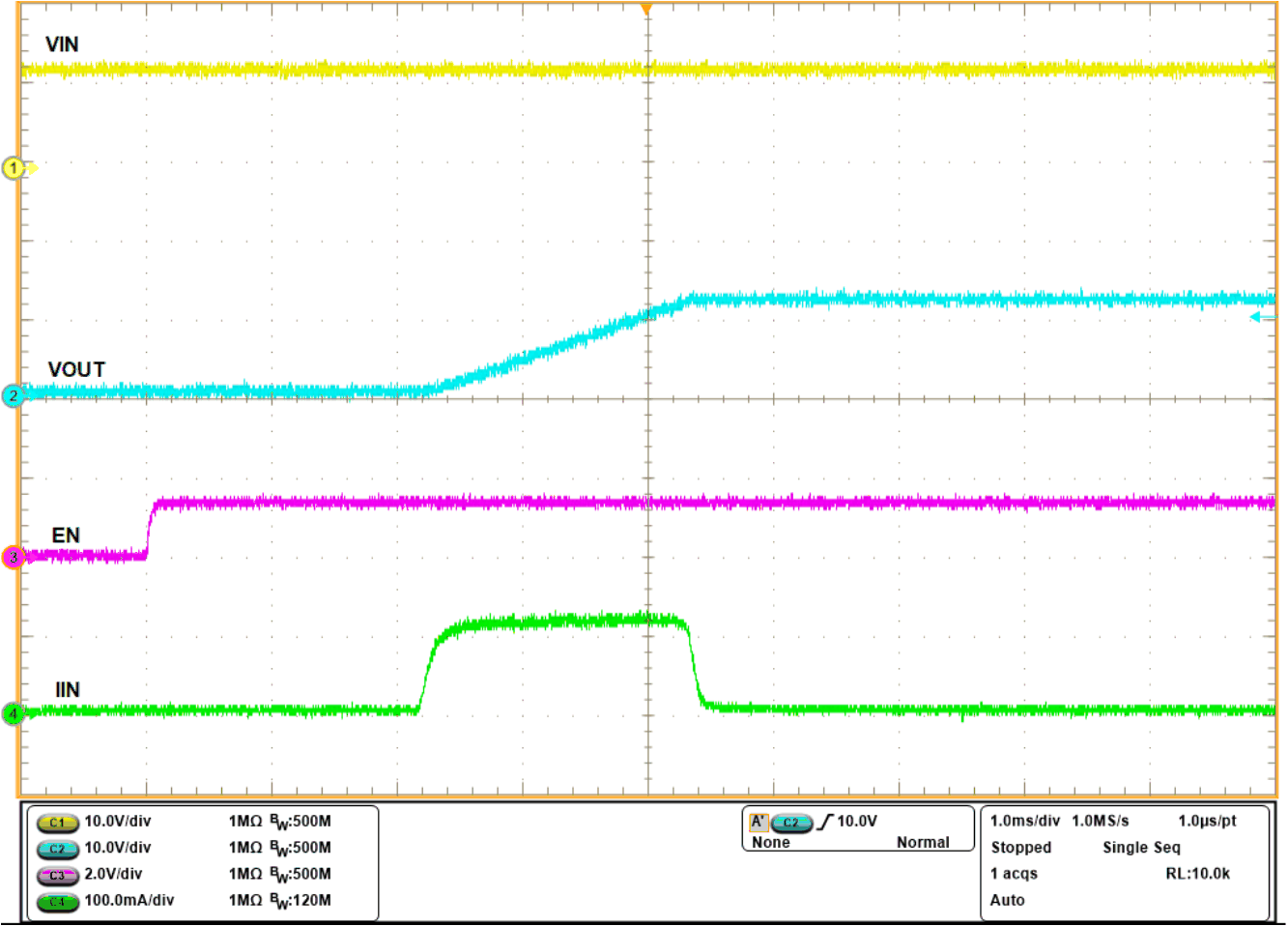Image resolution: width=1288 pixels, height=926 pixels.
Task: Open the C2 trigger source selector
Action: point(790,823)
